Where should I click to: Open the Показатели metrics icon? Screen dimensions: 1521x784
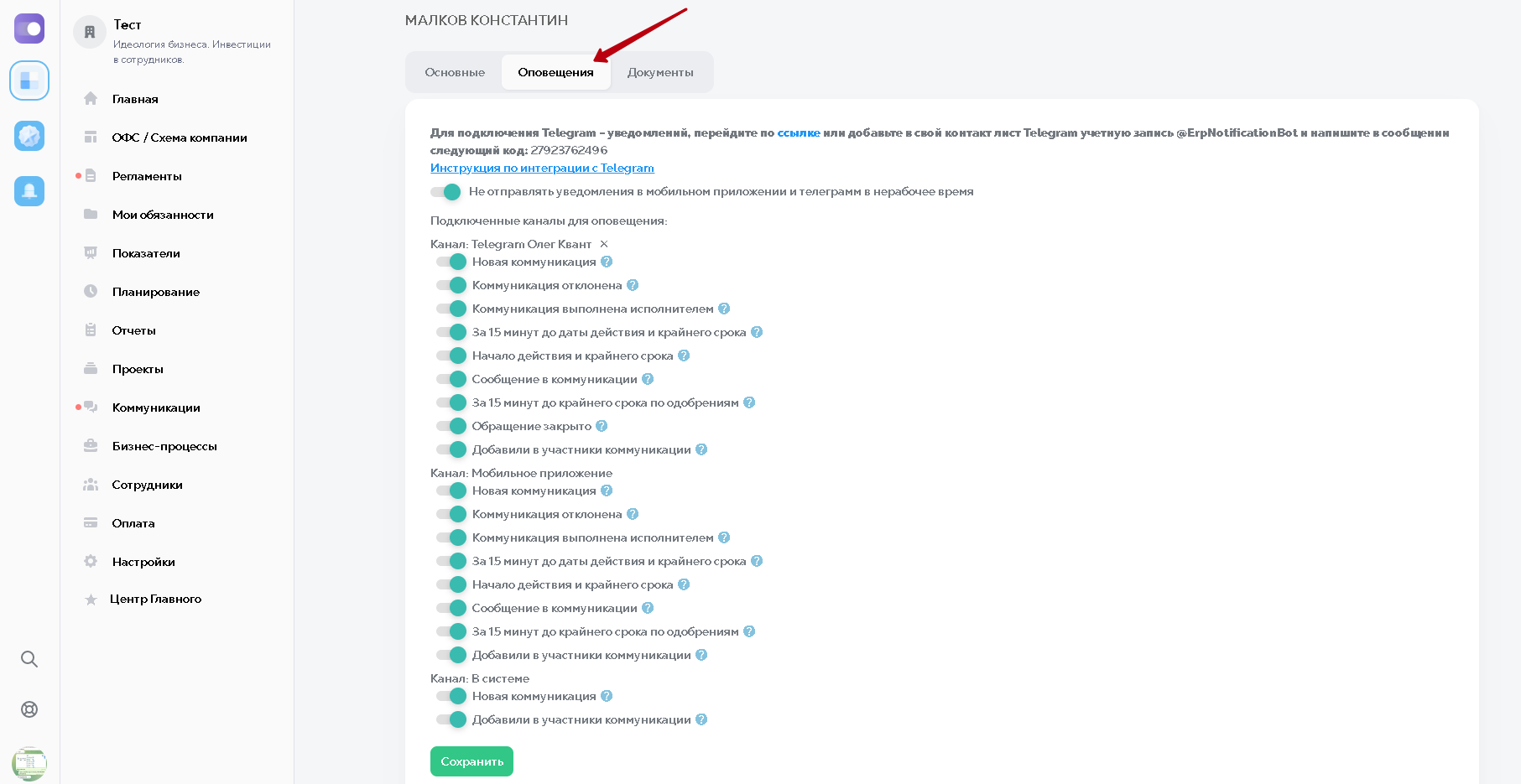[x=90, y=252]
